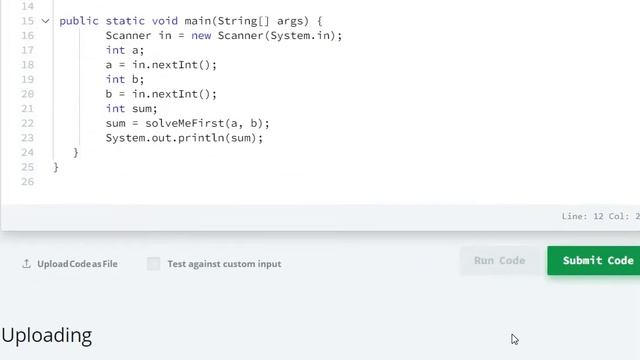The width and height of the screenshot is (640, 360).
Task: Click the System.out.println(sum) line
Action: pos(184,138)
